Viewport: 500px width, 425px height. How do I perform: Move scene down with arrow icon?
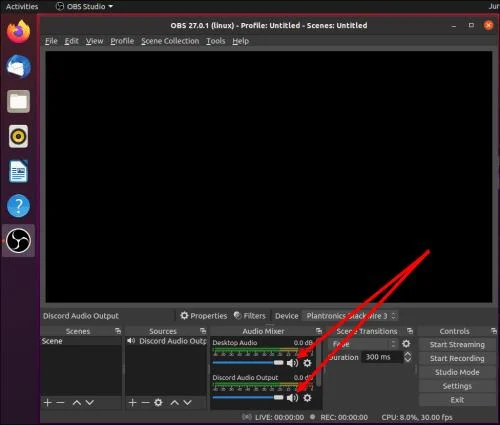(x=90, y=403)
